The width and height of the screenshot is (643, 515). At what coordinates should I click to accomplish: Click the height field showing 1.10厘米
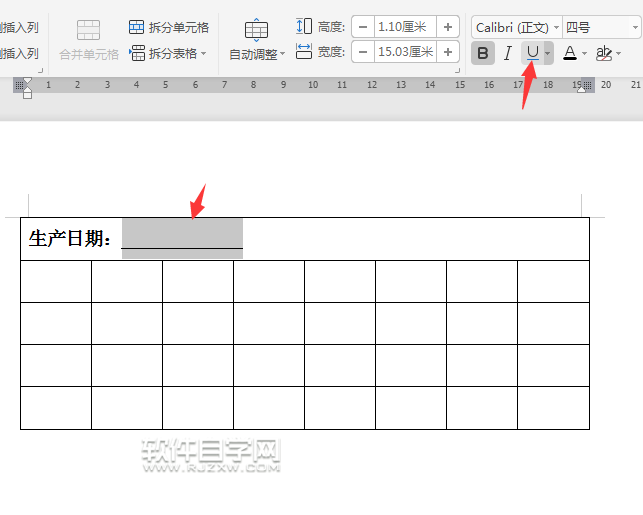pyautogui.click(x=405, y=27)
